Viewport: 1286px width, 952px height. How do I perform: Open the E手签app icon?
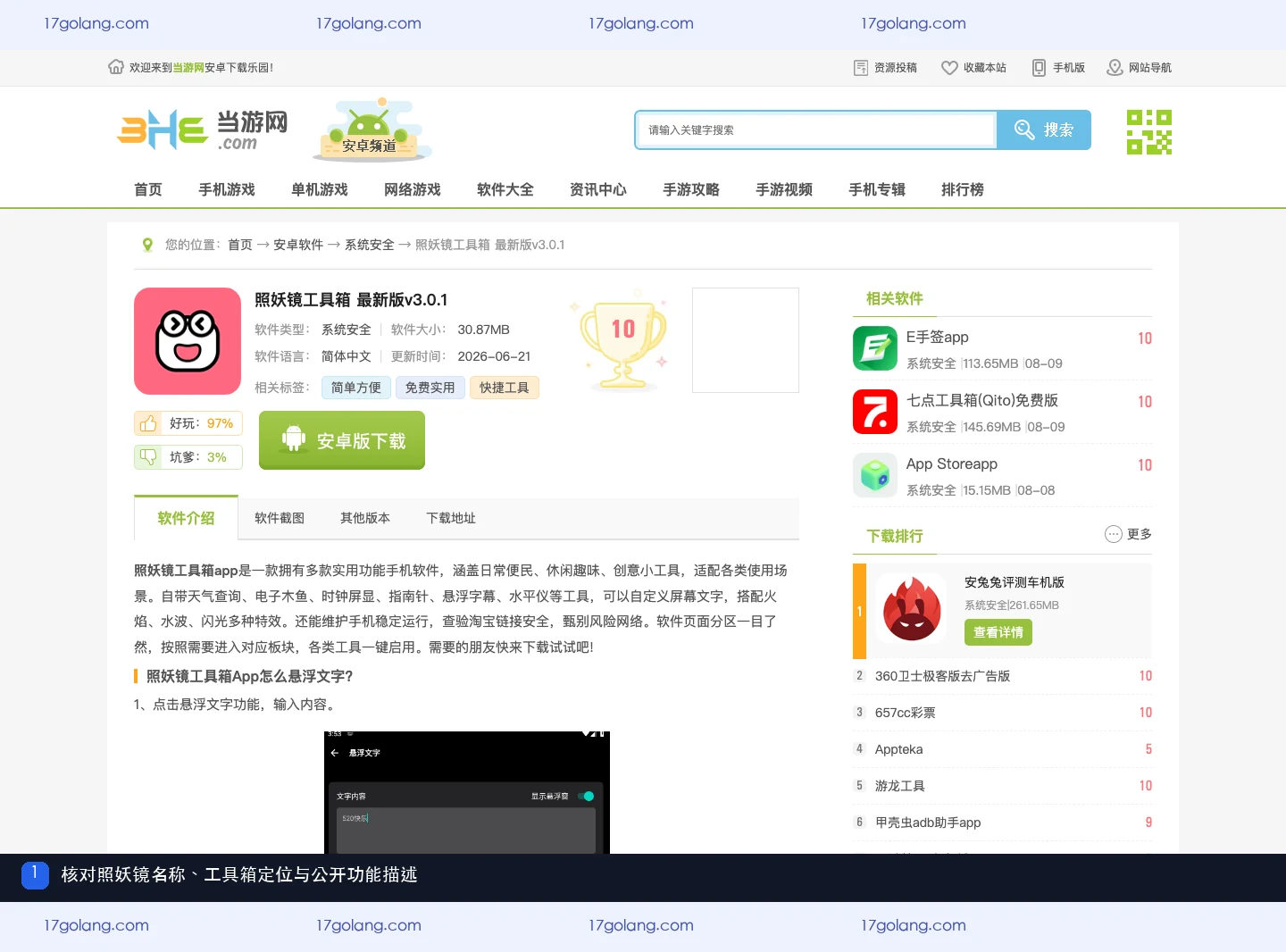point(875,348)
